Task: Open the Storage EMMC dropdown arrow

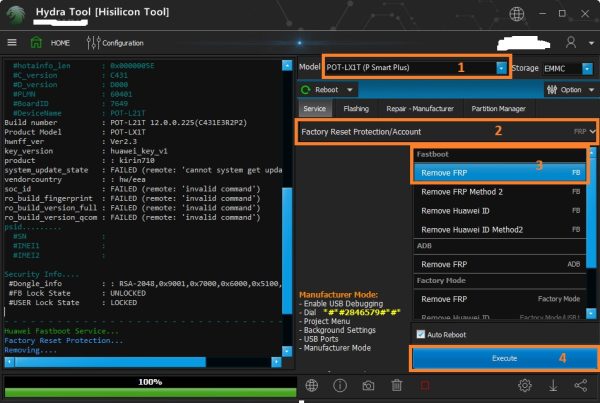Action: click(587, 69)
